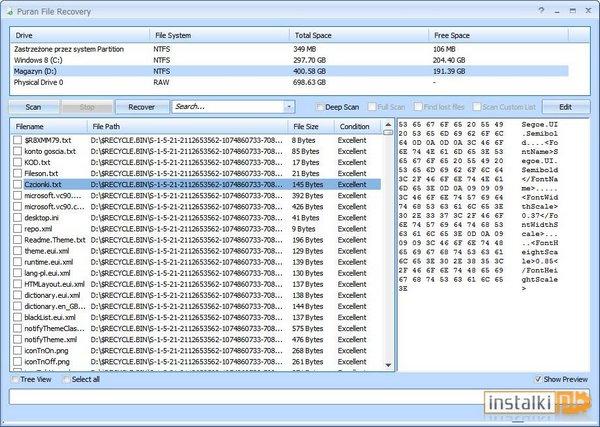Tick the checkbox for konto goscia.txt
Viewport: 600px width, 427px height.
(x=18, y=151)
